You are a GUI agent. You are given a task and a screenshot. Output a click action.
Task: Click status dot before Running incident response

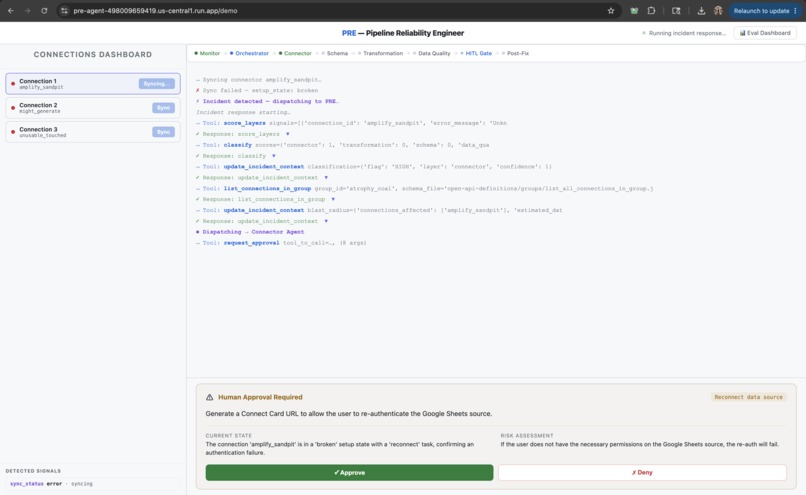644,33
